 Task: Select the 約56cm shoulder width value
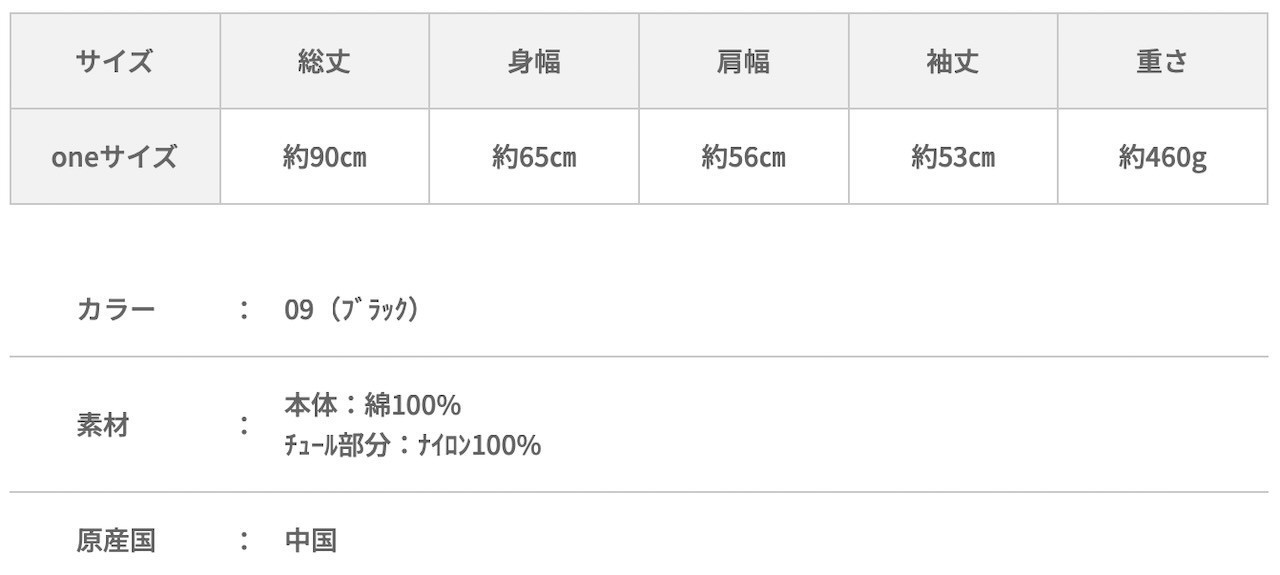pyautogui.click(x=743, y=157)
